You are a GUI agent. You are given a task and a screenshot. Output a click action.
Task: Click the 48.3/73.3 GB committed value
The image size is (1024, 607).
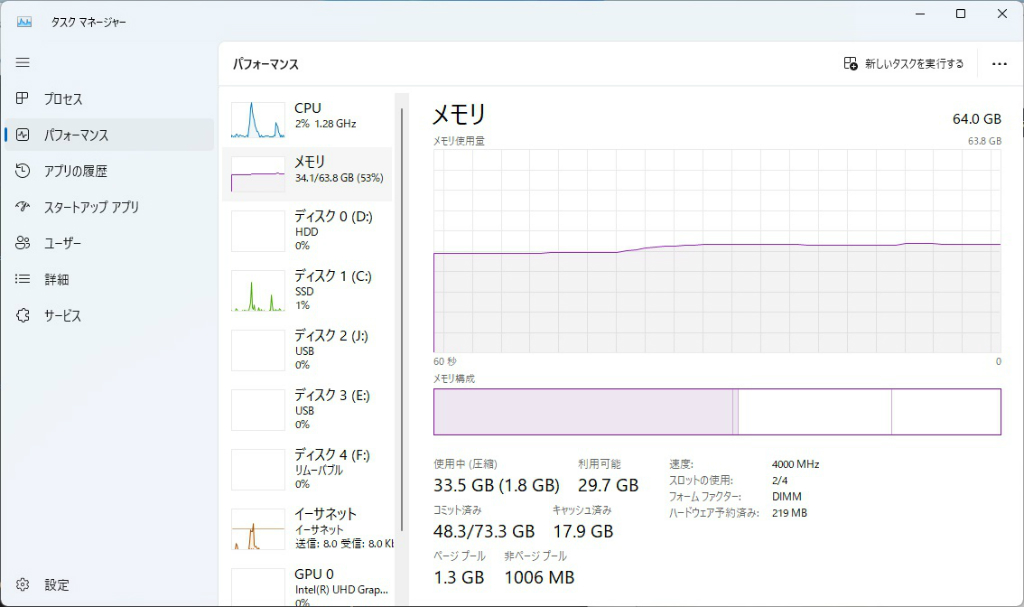pos(484,531)
